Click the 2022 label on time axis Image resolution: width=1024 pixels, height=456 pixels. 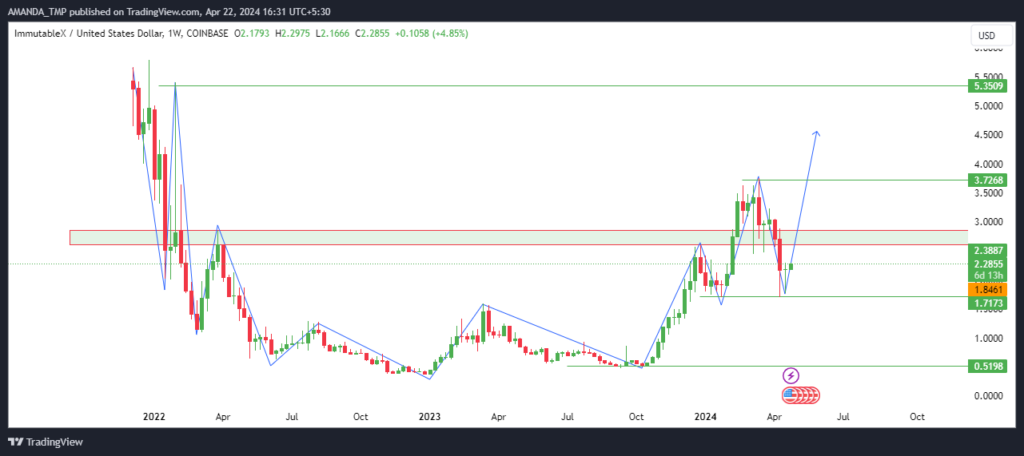coord(155,416)
